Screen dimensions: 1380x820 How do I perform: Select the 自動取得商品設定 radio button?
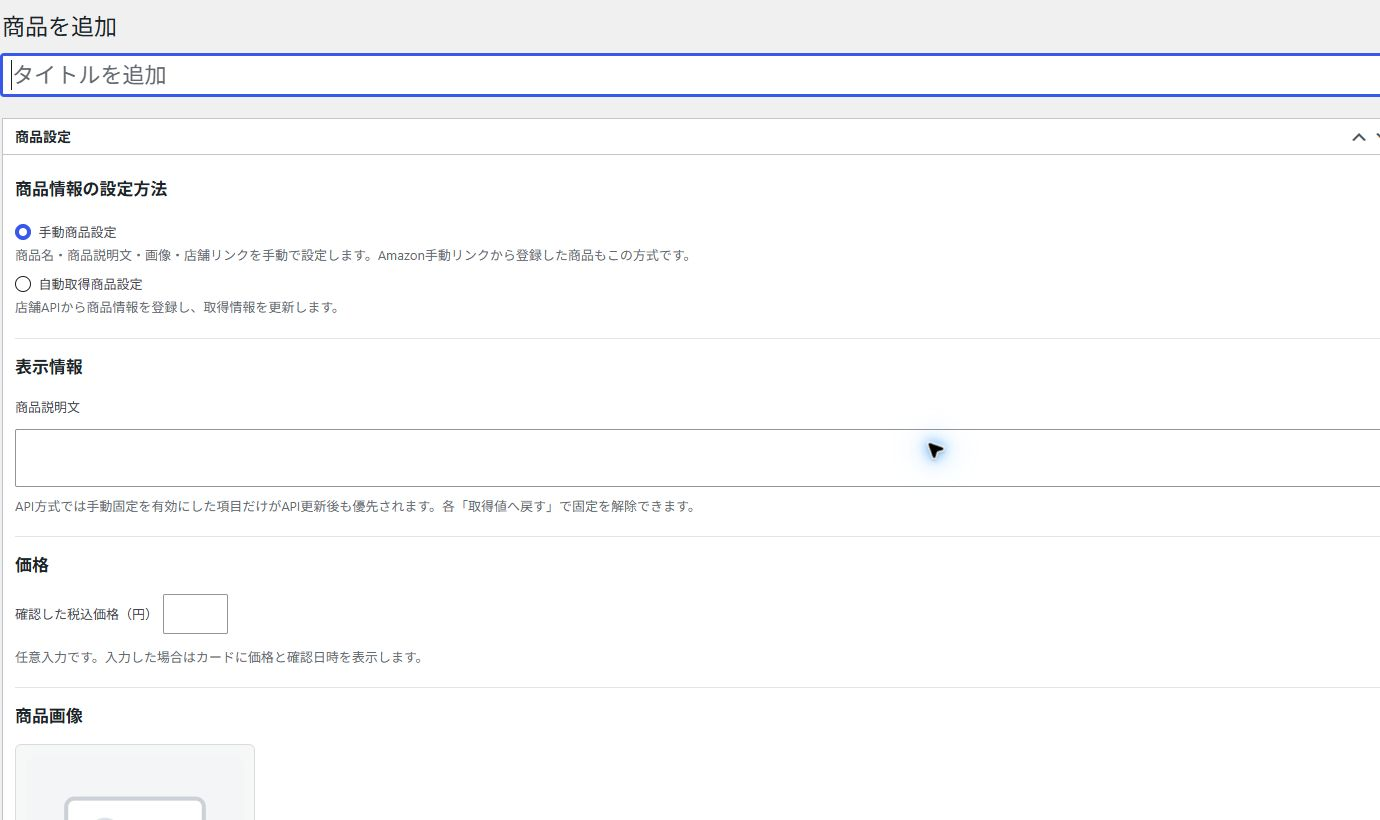tap(24, 284)
